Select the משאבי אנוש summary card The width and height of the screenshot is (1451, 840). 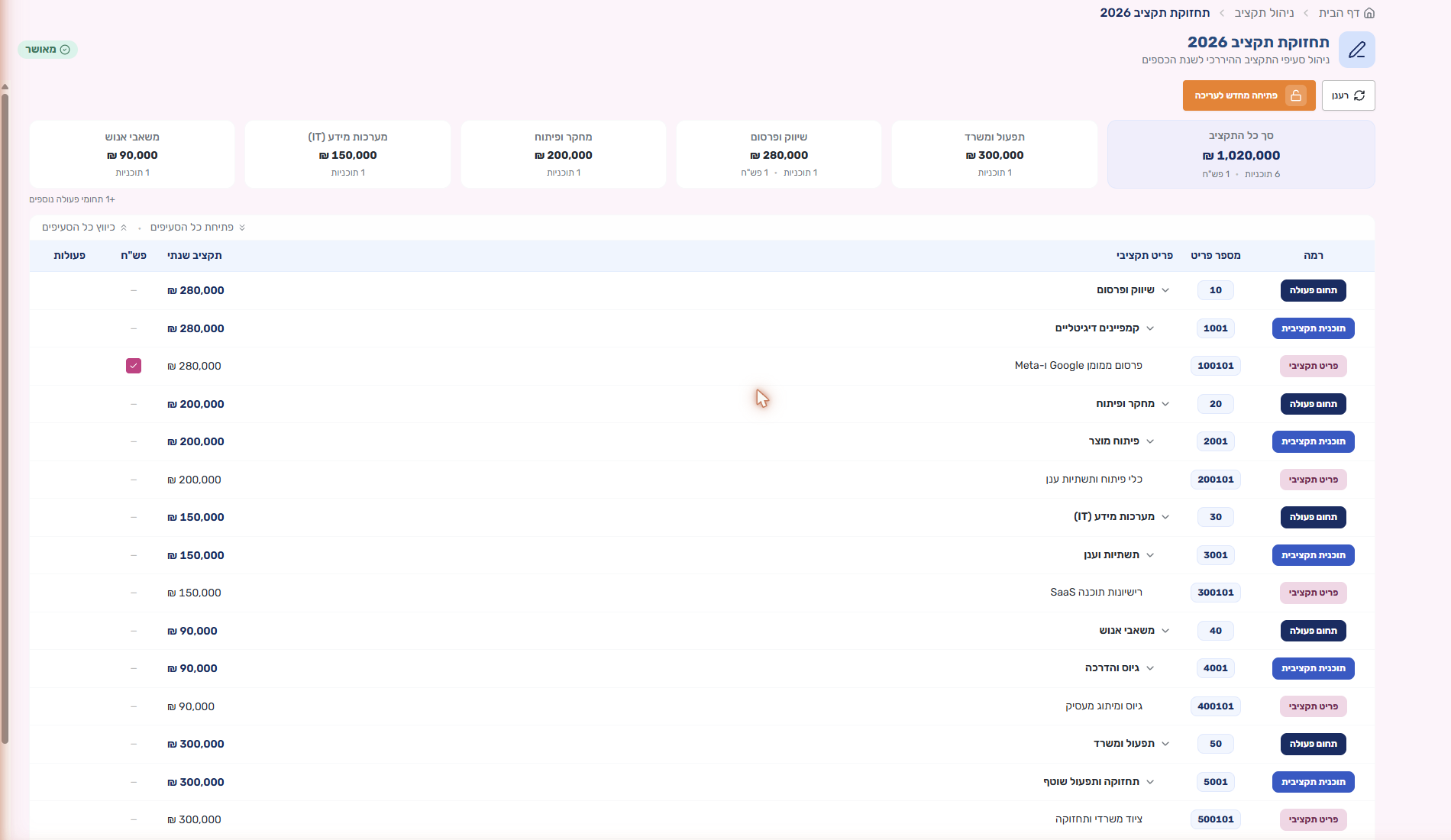point(132,154)
